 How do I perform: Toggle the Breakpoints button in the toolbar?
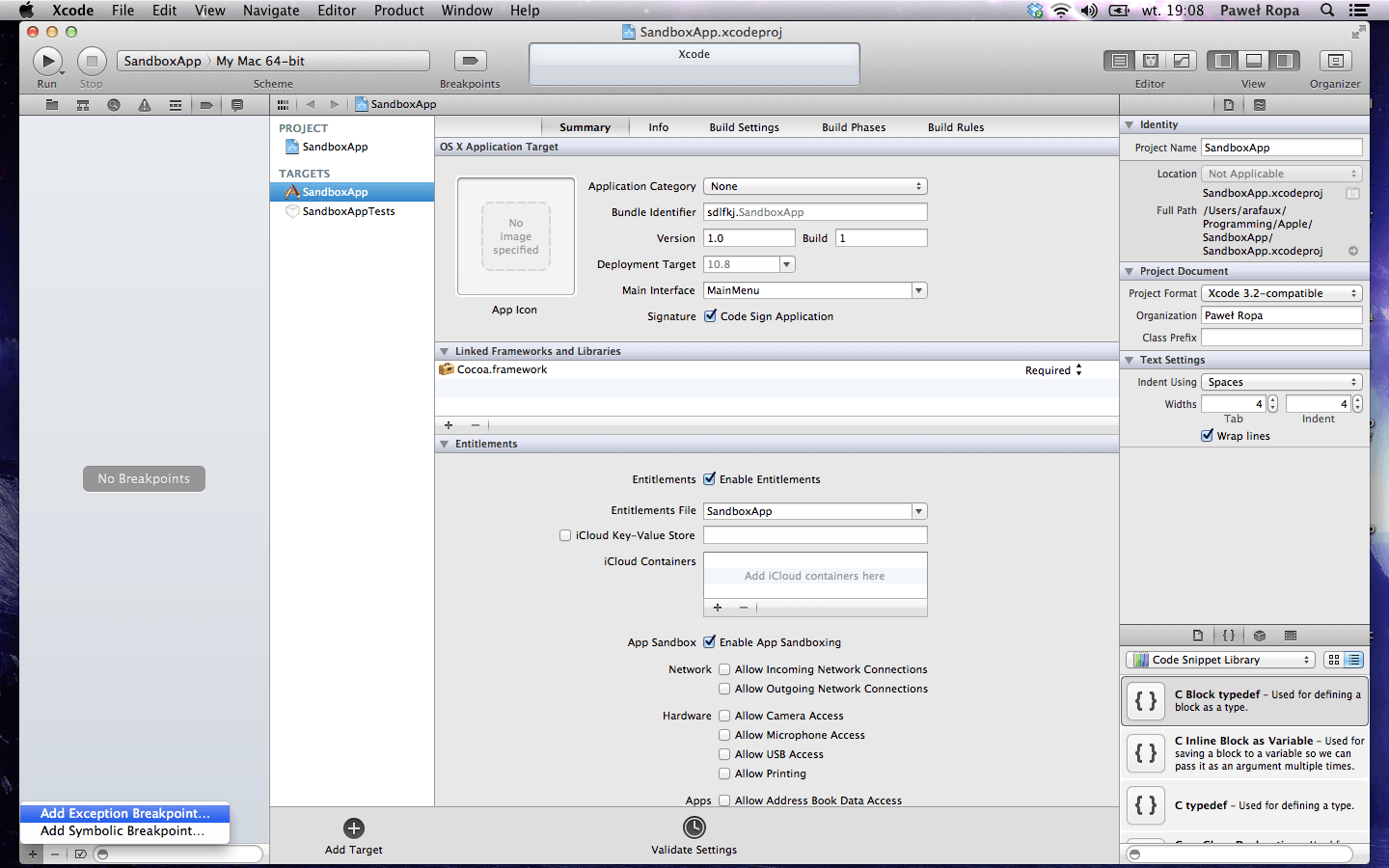[x=470, y=61]
